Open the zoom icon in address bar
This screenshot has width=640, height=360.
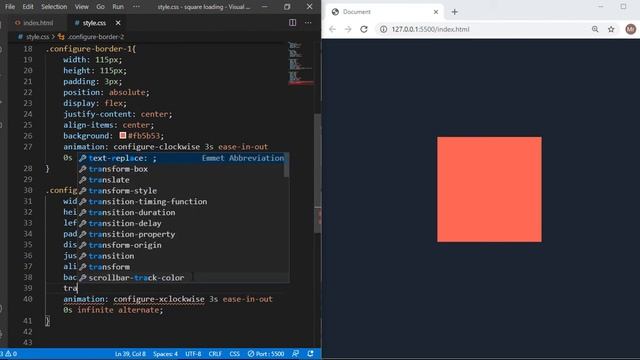(x=595, y=29)
